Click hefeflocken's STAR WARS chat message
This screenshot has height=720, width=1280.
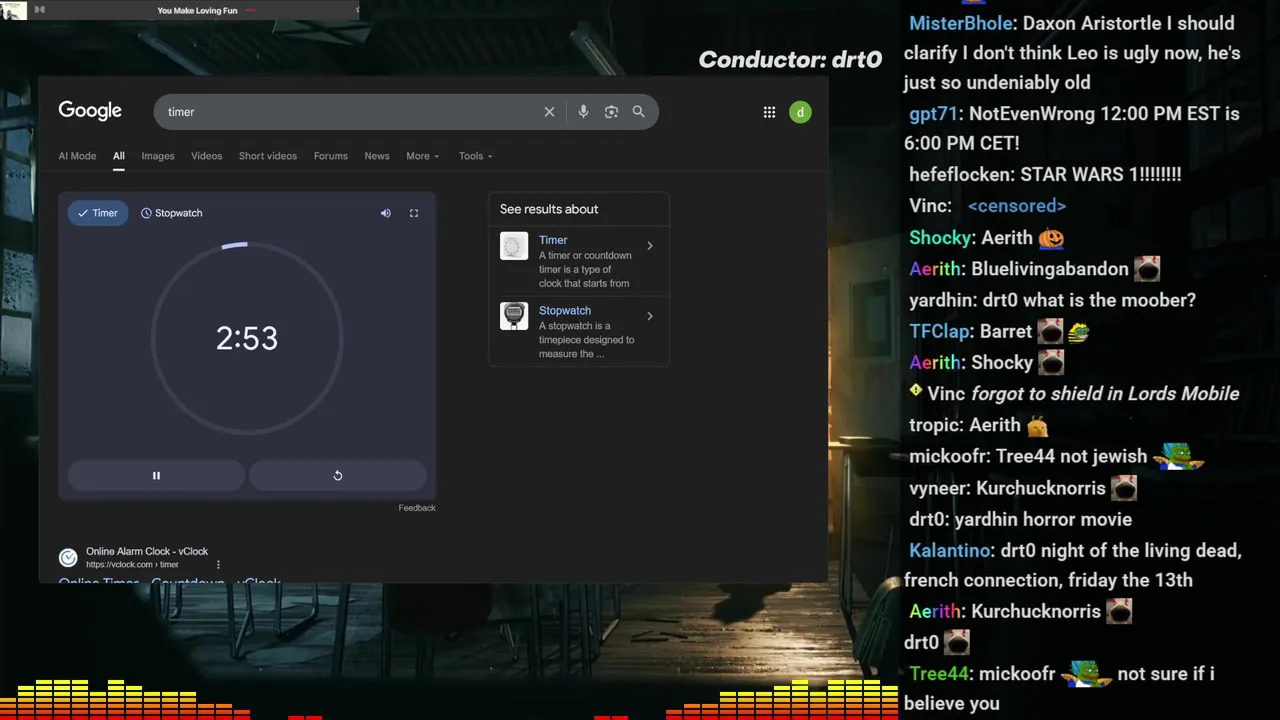[x=1045, y=174]
